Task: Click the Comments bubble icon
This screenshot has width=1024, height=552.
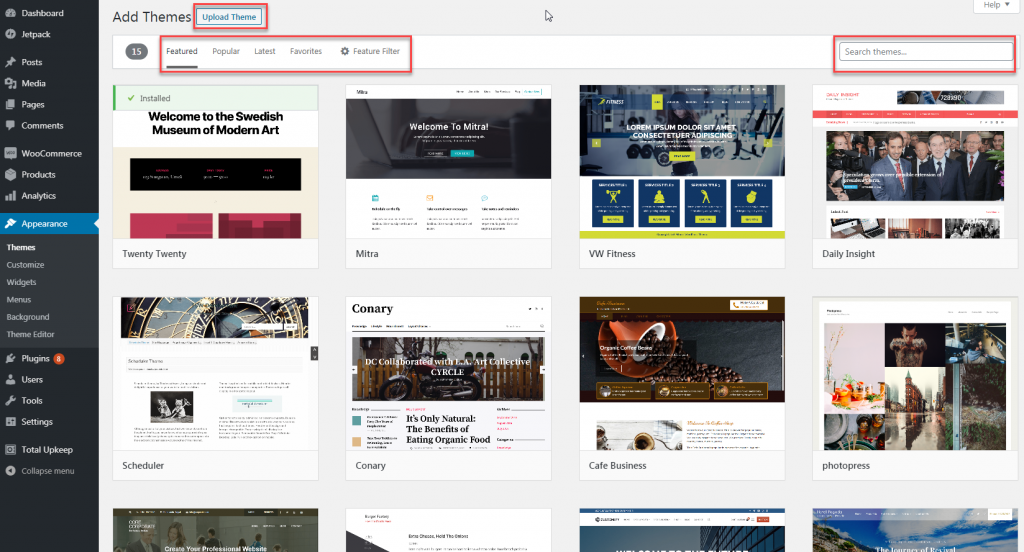Action: point(10,125)
